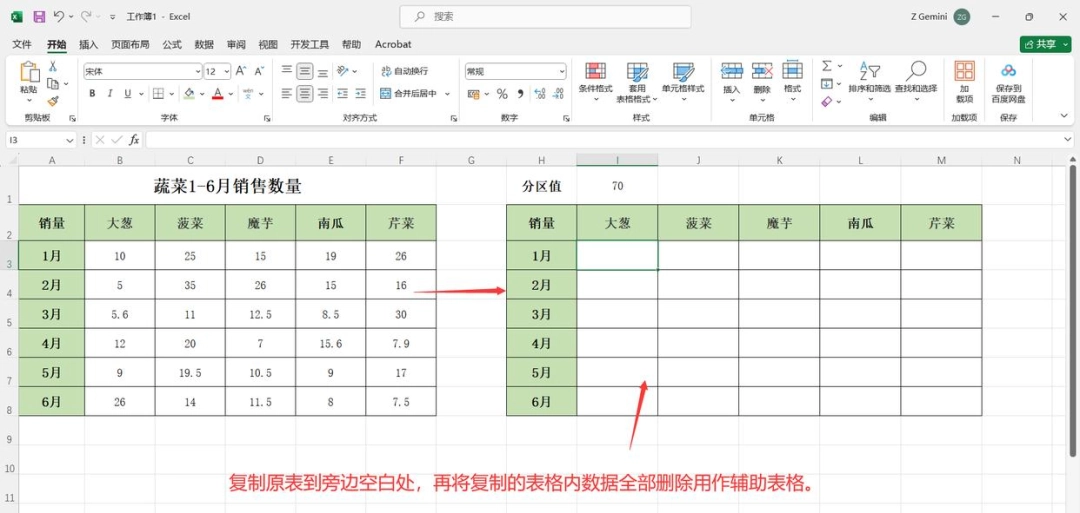Apply percent style format
Viewport: 1080px width, 513px height.
click(x=502, y=94)
